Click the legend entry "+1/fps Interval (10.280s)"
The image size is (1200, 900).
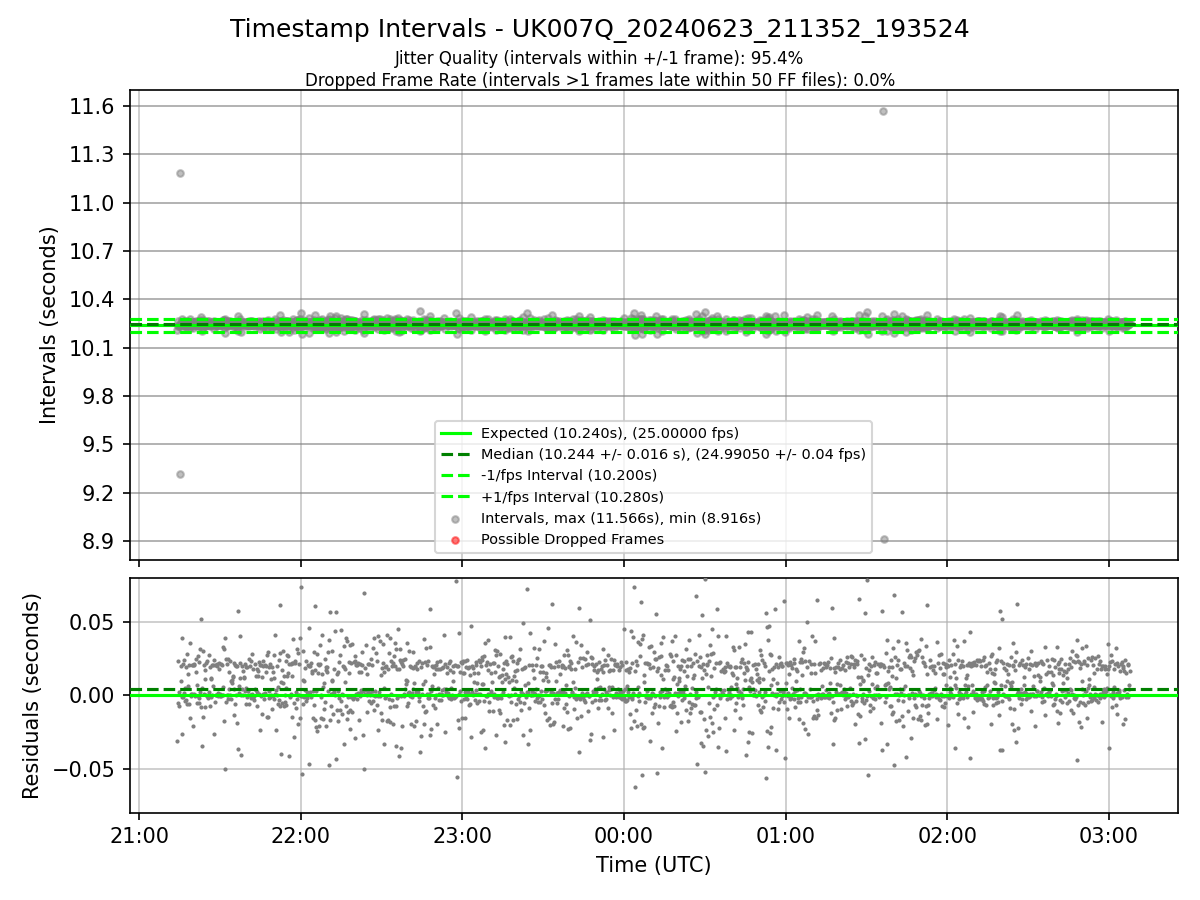pyautogui.click(x=572, y=497)
